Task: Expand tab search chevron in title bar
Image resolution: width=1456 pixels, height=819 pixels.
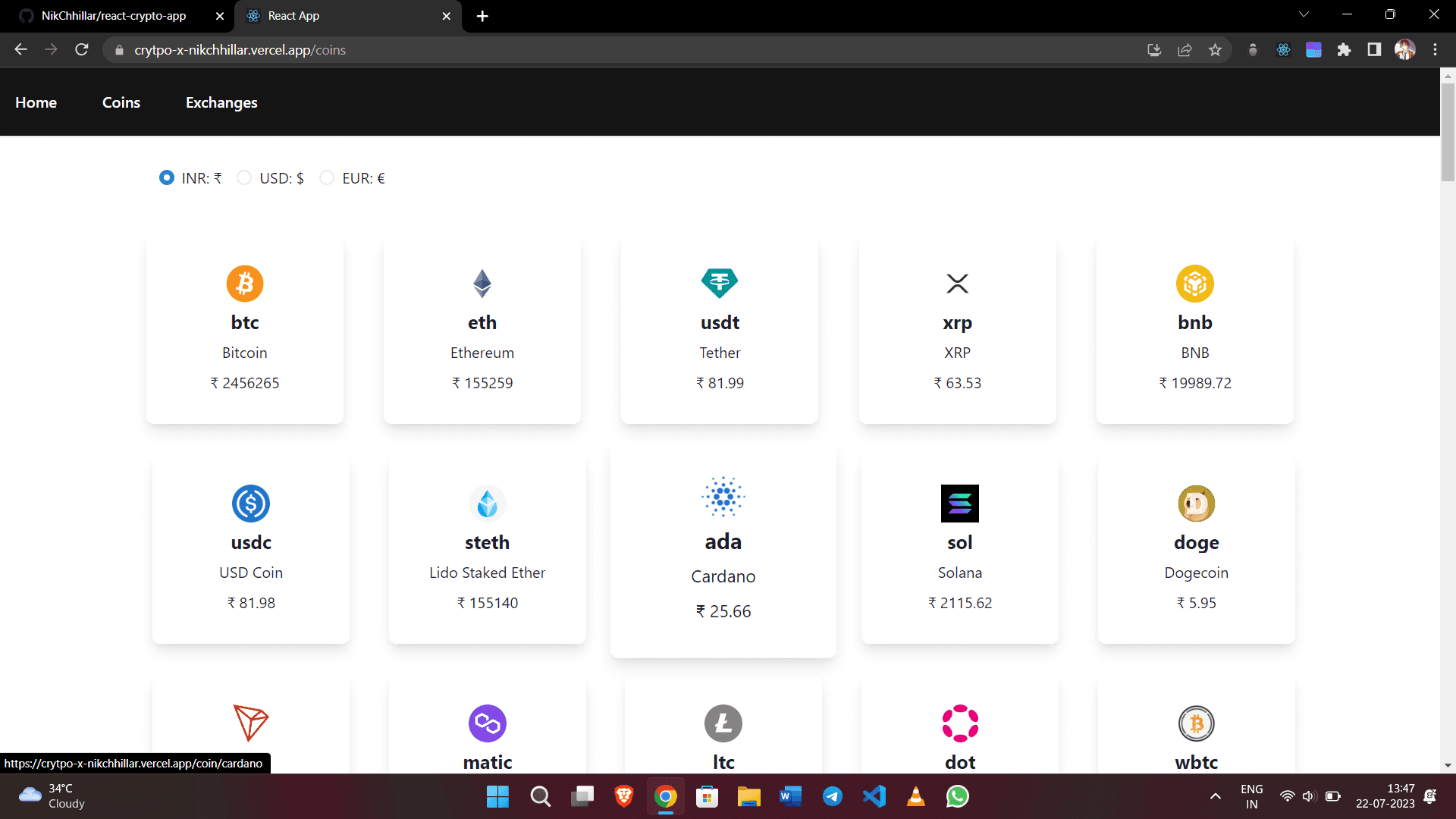Action: [x=1304, y=14]
